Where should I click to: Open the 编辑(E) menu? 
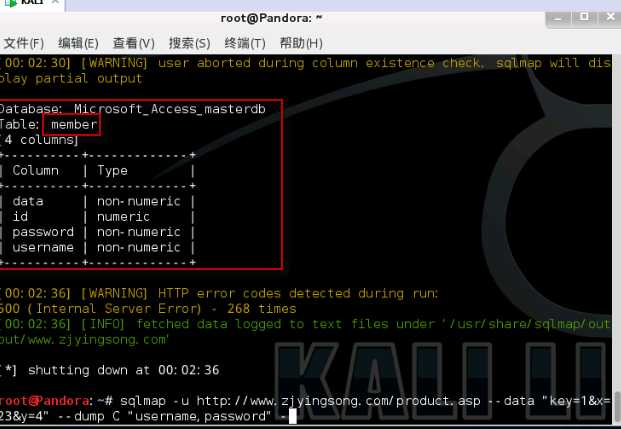[78, 43]
